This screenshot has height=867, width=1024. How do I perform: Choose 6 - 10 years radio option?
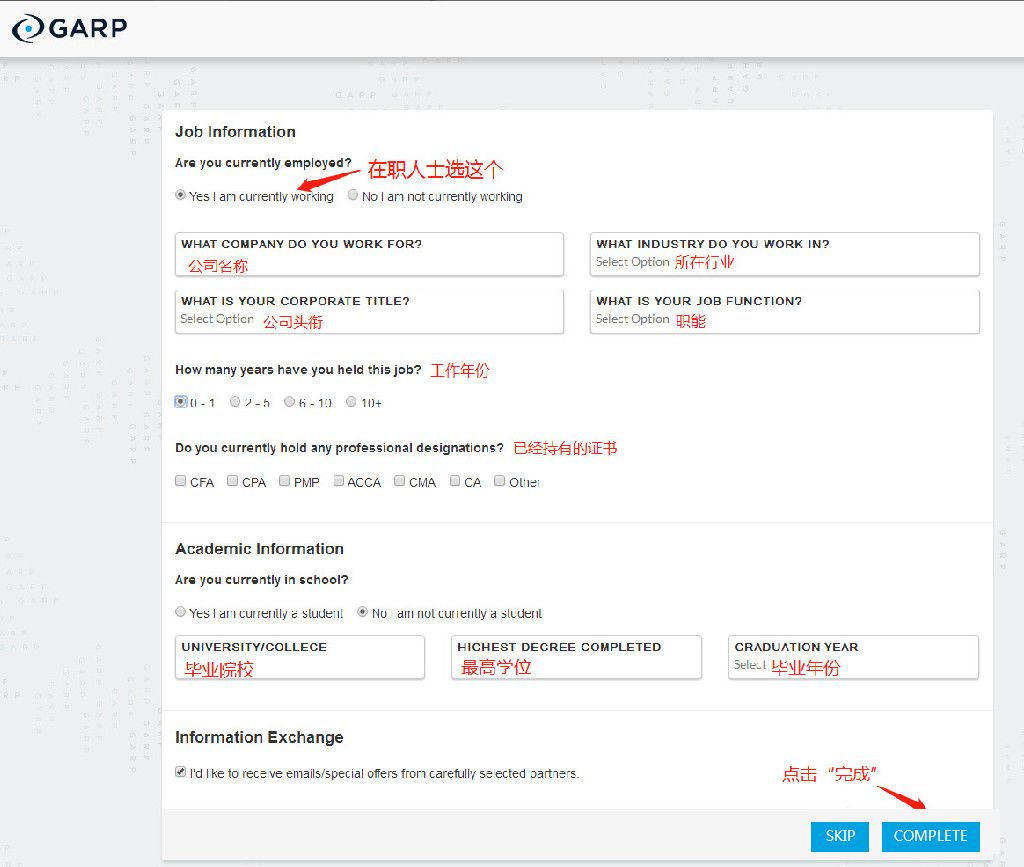tap(289, 402)
